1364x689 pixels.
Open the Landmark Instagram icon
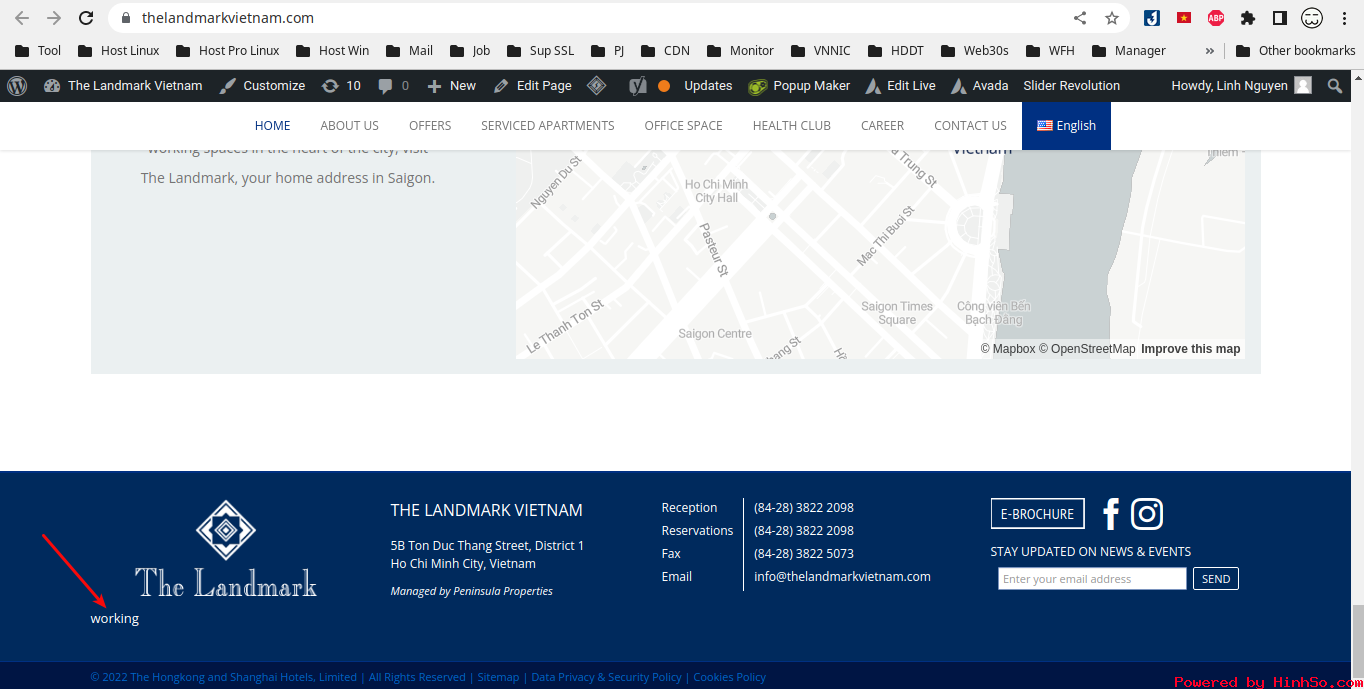[x=1147, y=514]
